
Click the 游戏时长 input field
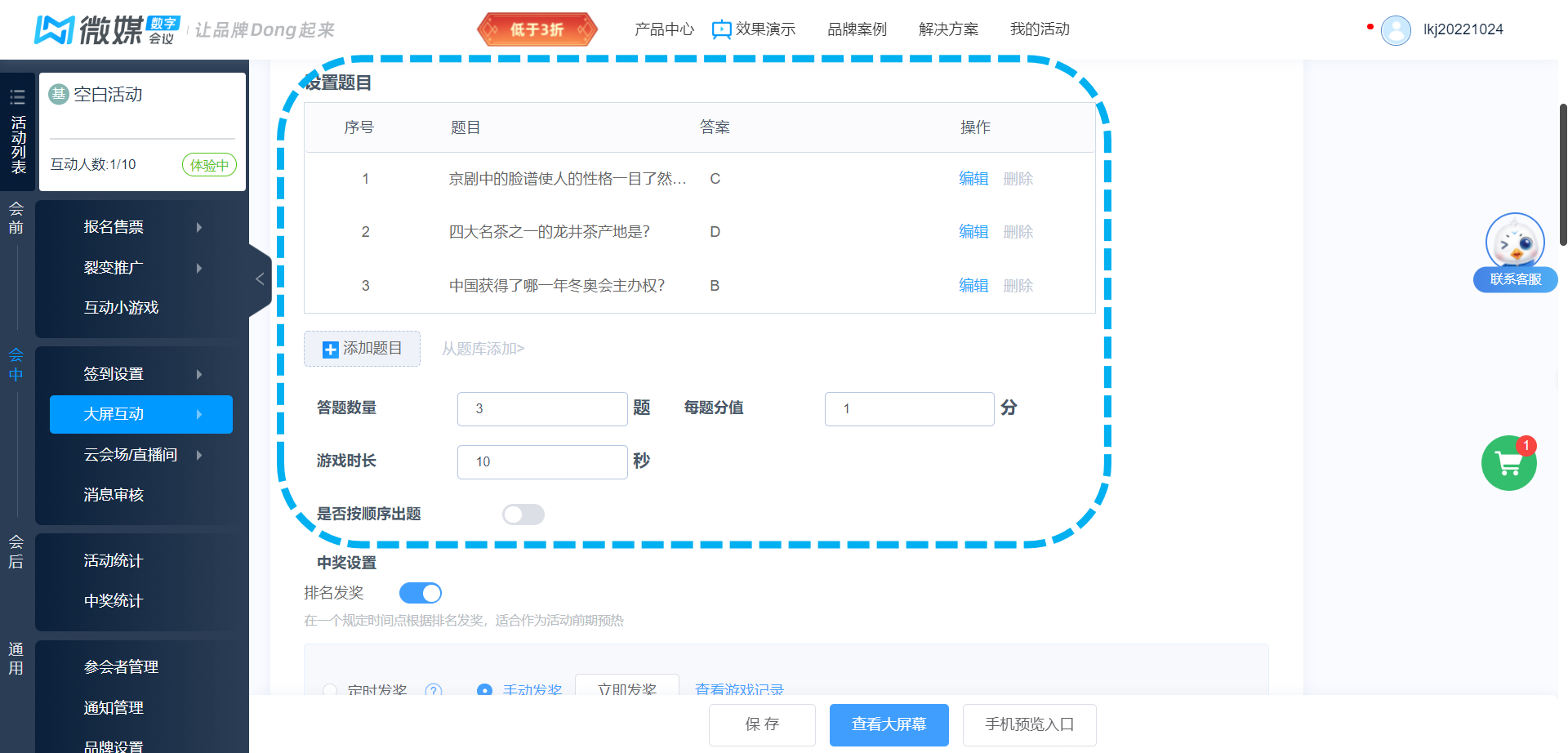(x=542, y=462)
